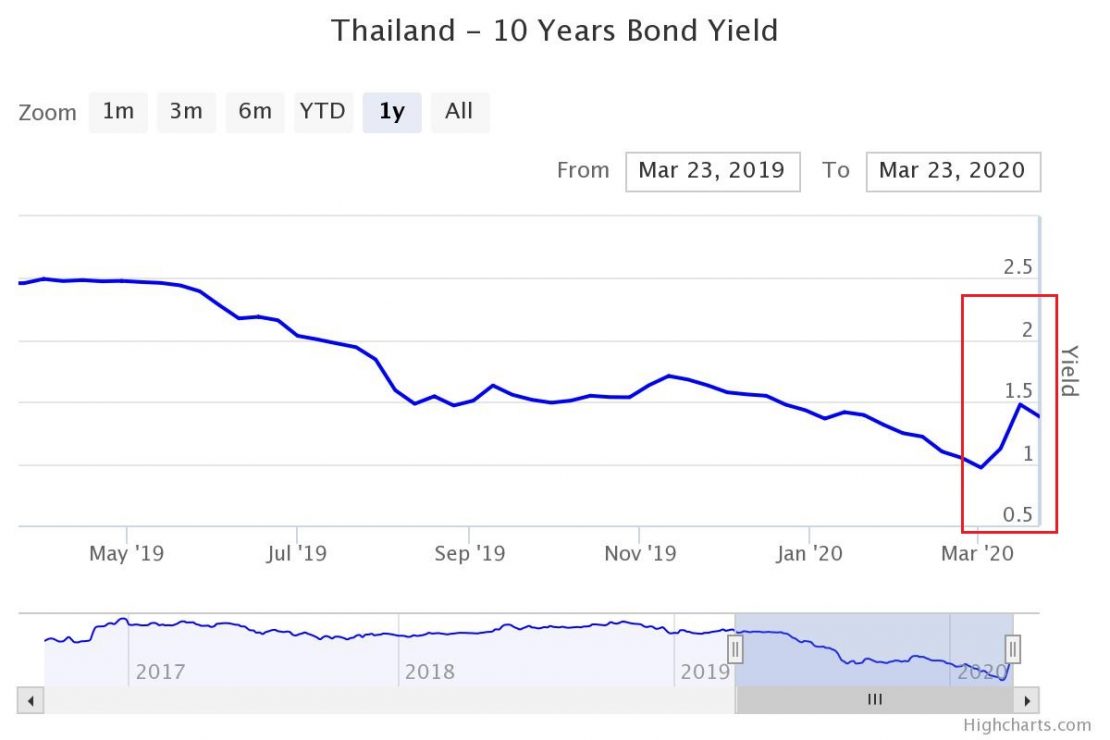Select the 6m zoom range button
This screenshot has width=1110, height=740.
[x=254, y=112]
